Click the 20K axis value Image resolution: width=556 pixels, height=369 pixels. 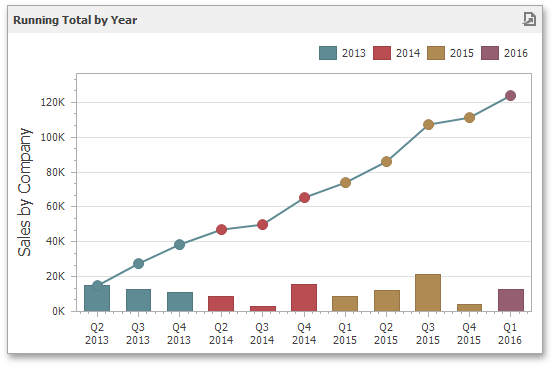[x=56, y=276]
